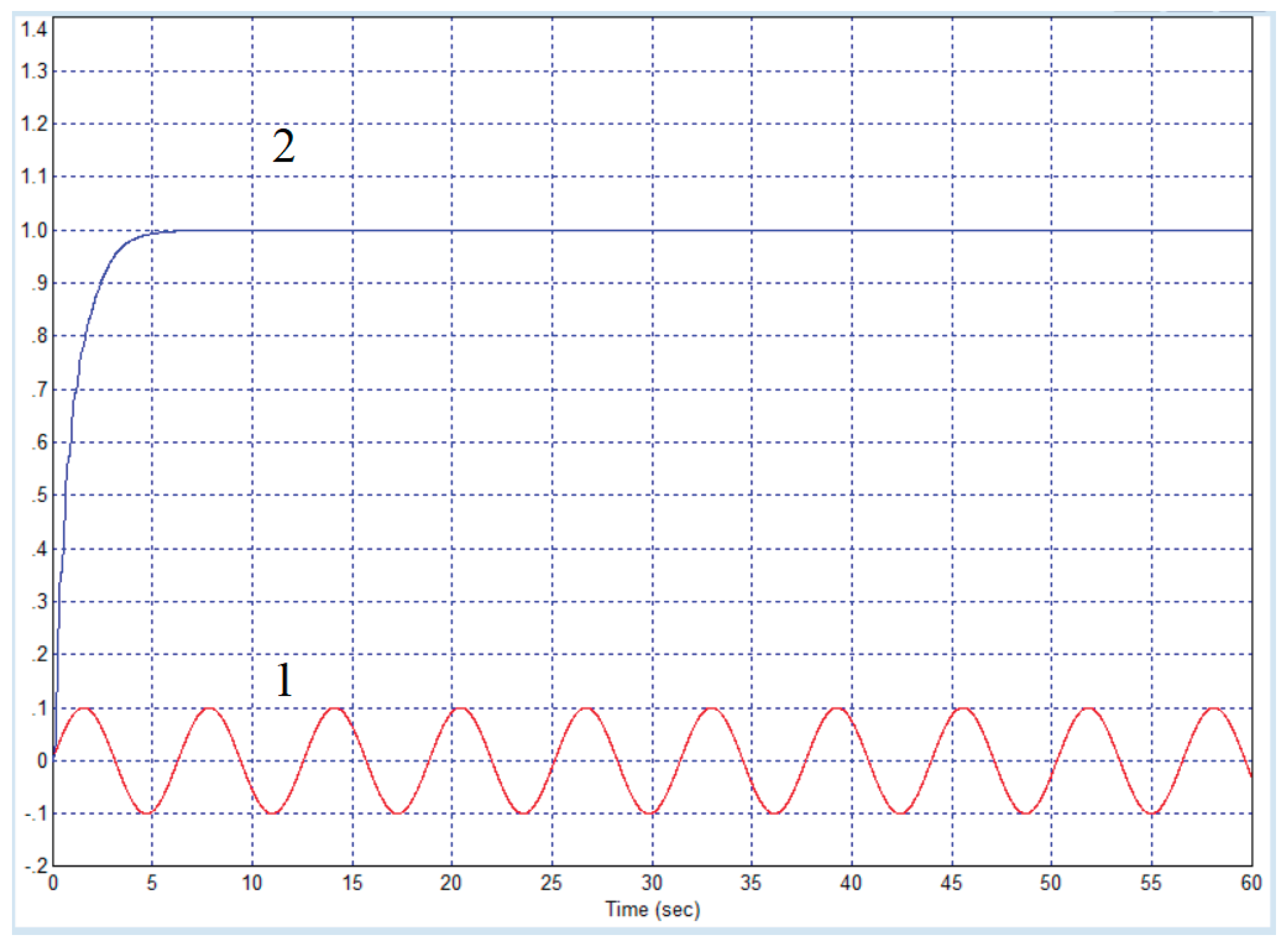
Task: Pick the time-axis tick label '35'
Action: pos(751,883)
